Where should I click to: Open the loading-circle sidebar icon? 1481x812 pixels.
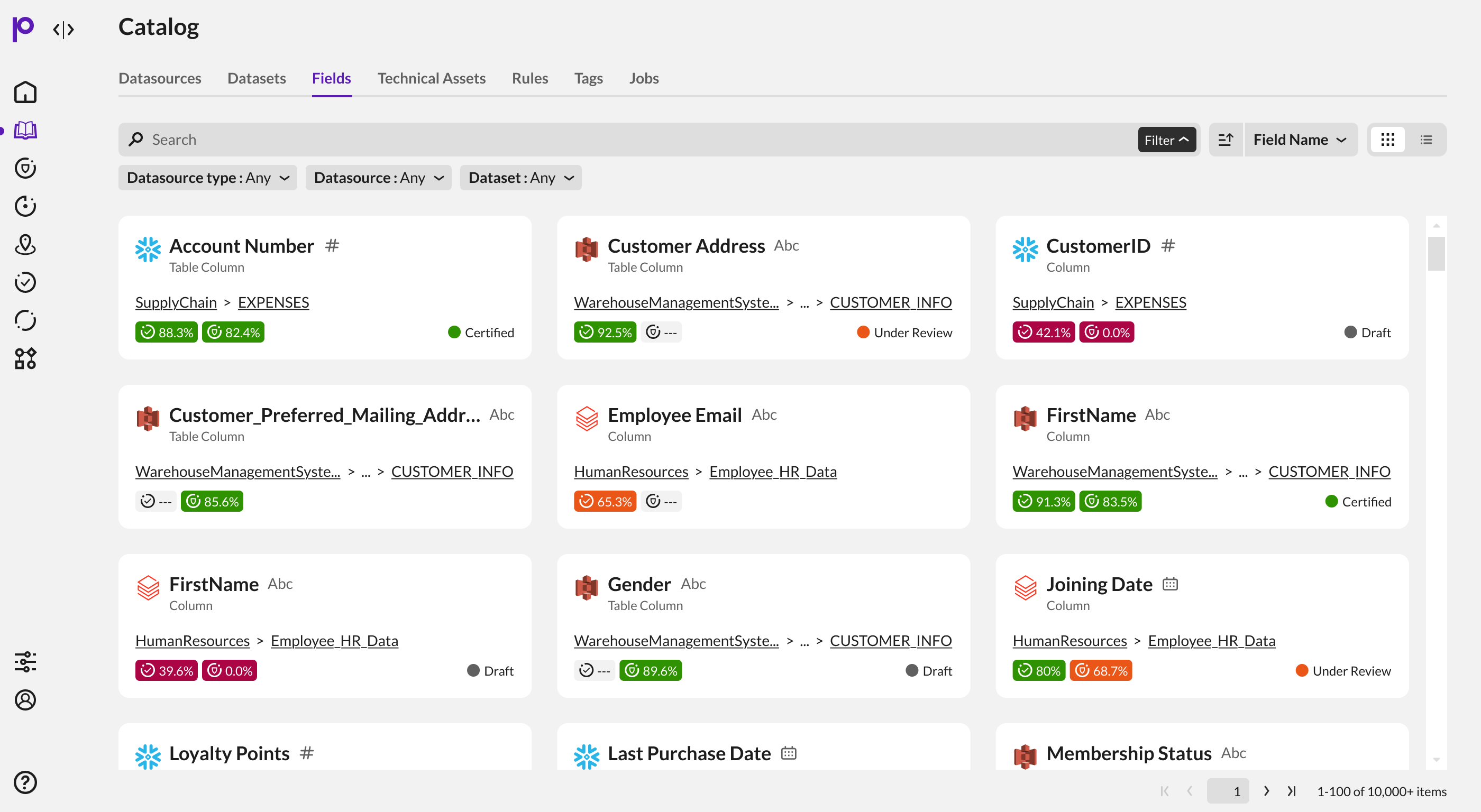point(25,320)
